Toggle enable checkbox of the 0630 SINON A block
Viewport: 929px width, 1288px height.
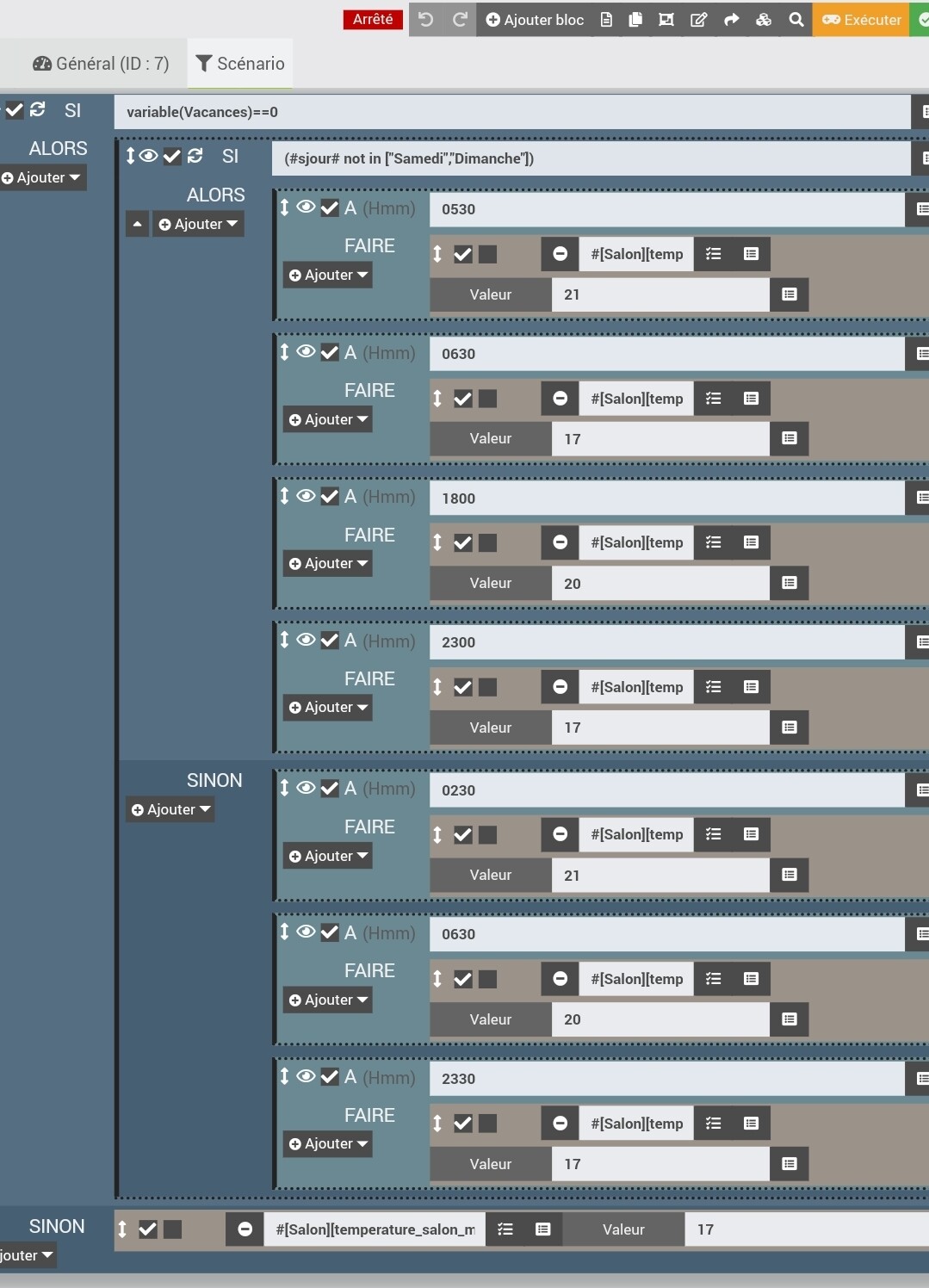[330, 932]
